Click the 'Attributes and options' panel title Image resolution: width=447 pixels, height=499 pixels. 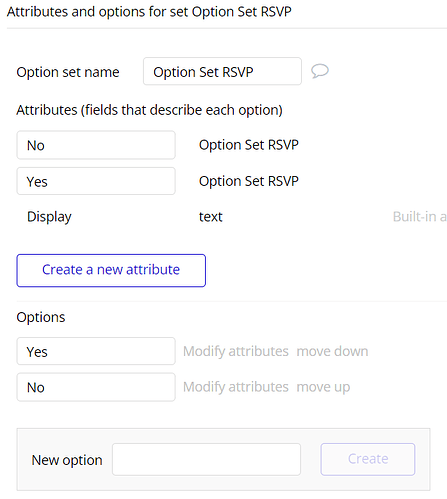[149, 12]
